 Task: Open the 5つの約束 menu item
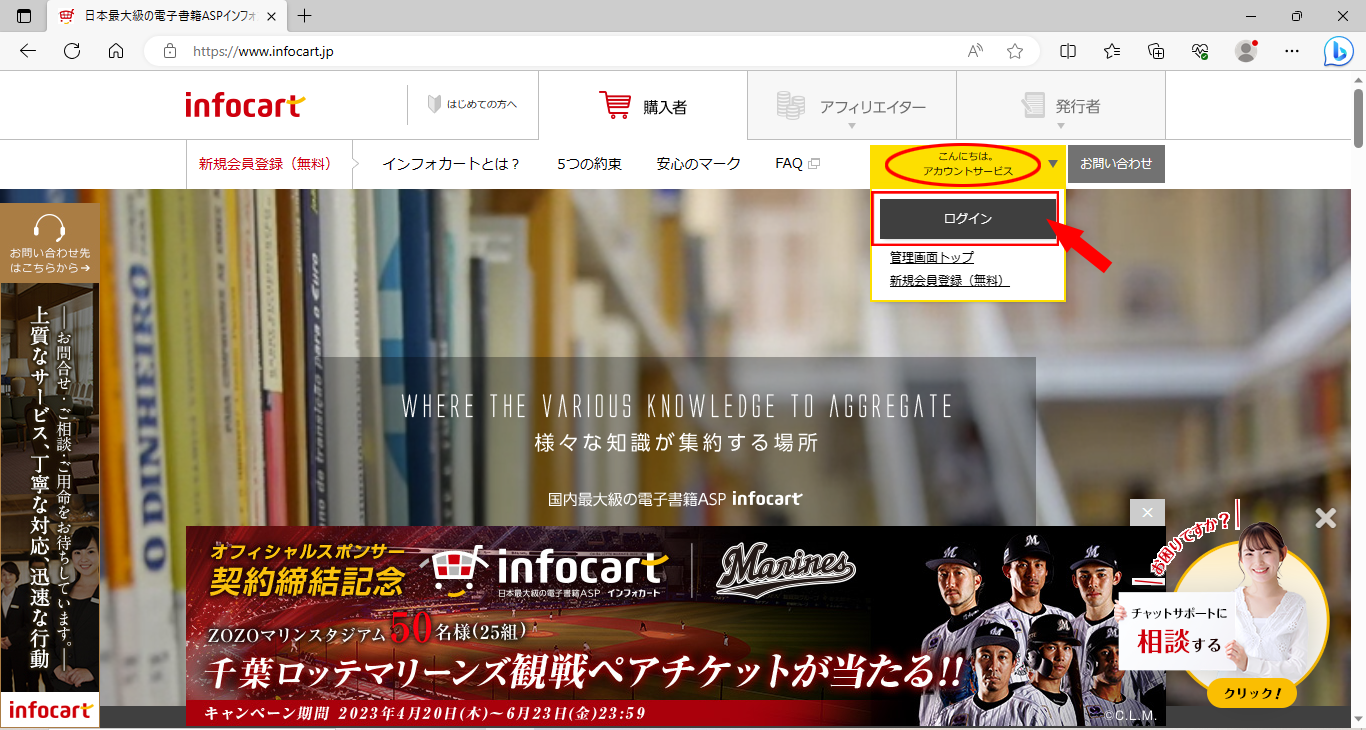coord(589,164)
